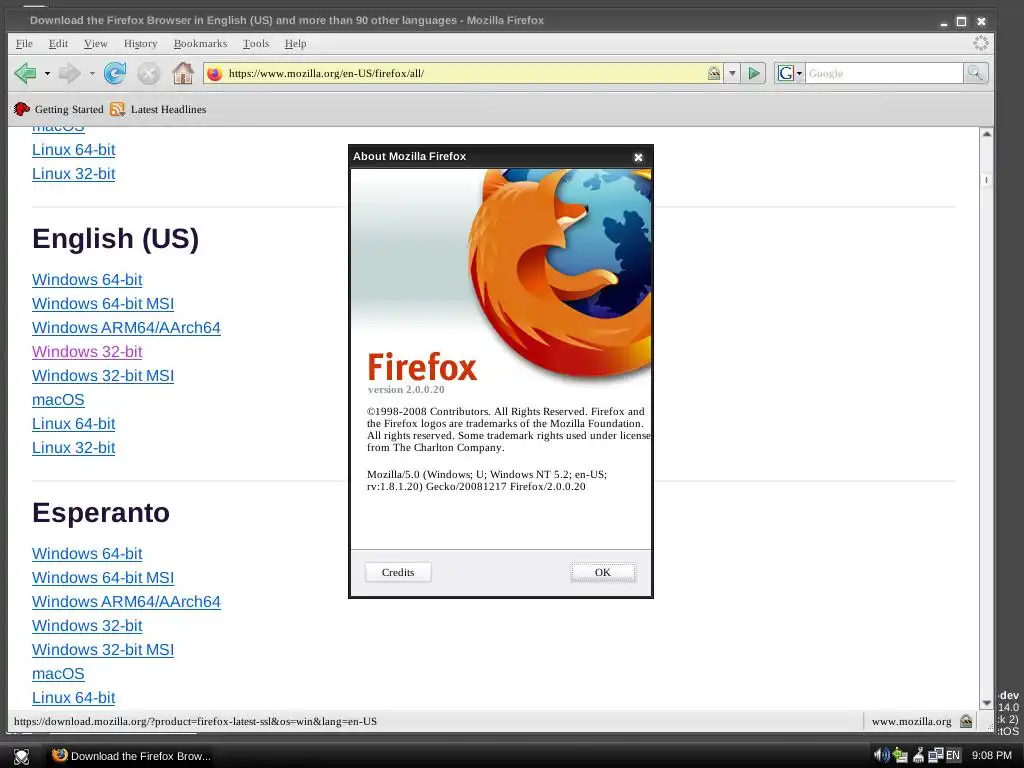The width and height of the screenshot is (1024, 768).
Task: Click Esperanto Windows 64-bit MSI link
Action: pos(103,578)
